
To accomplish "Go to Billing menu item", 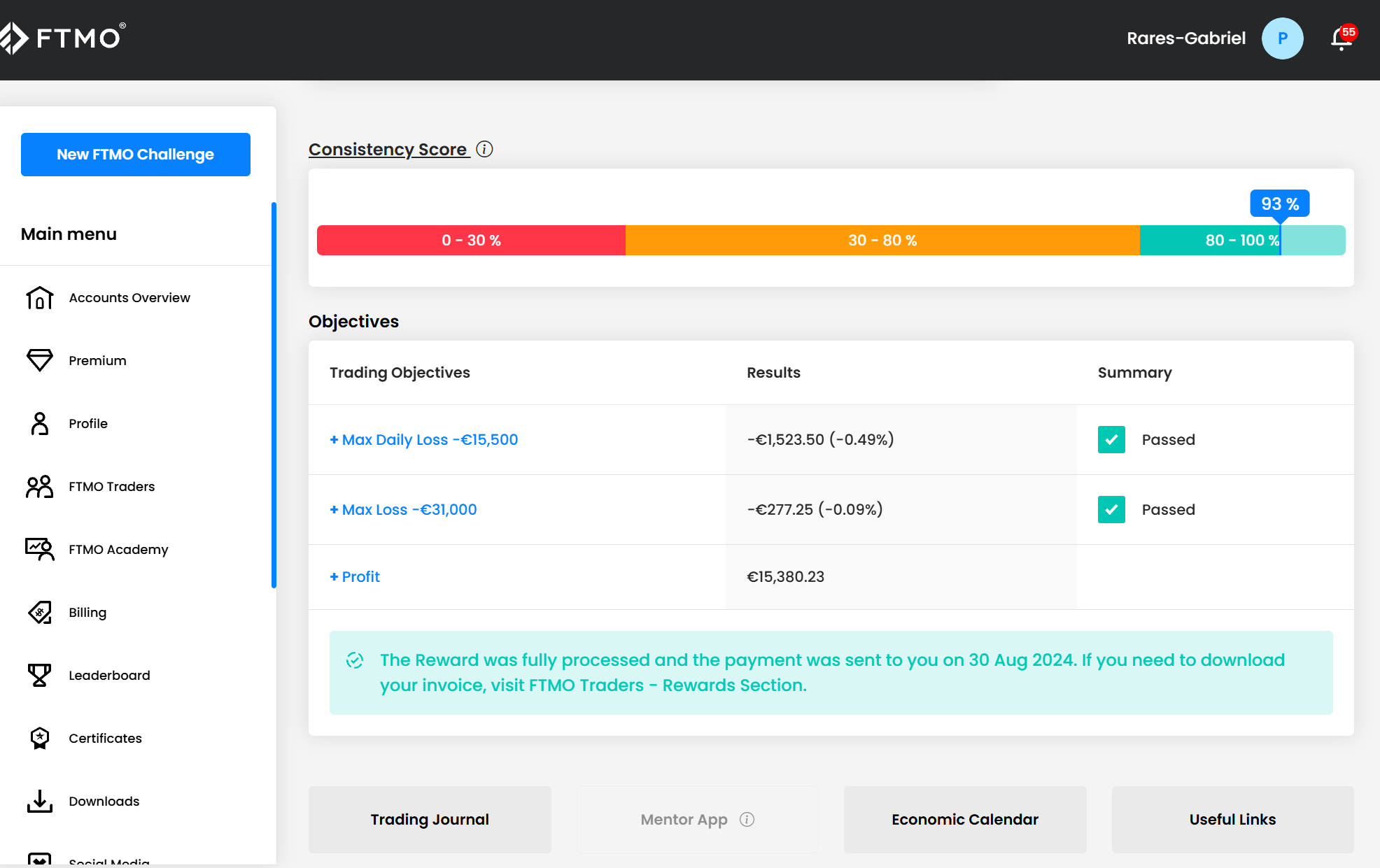I will point(87,612).
